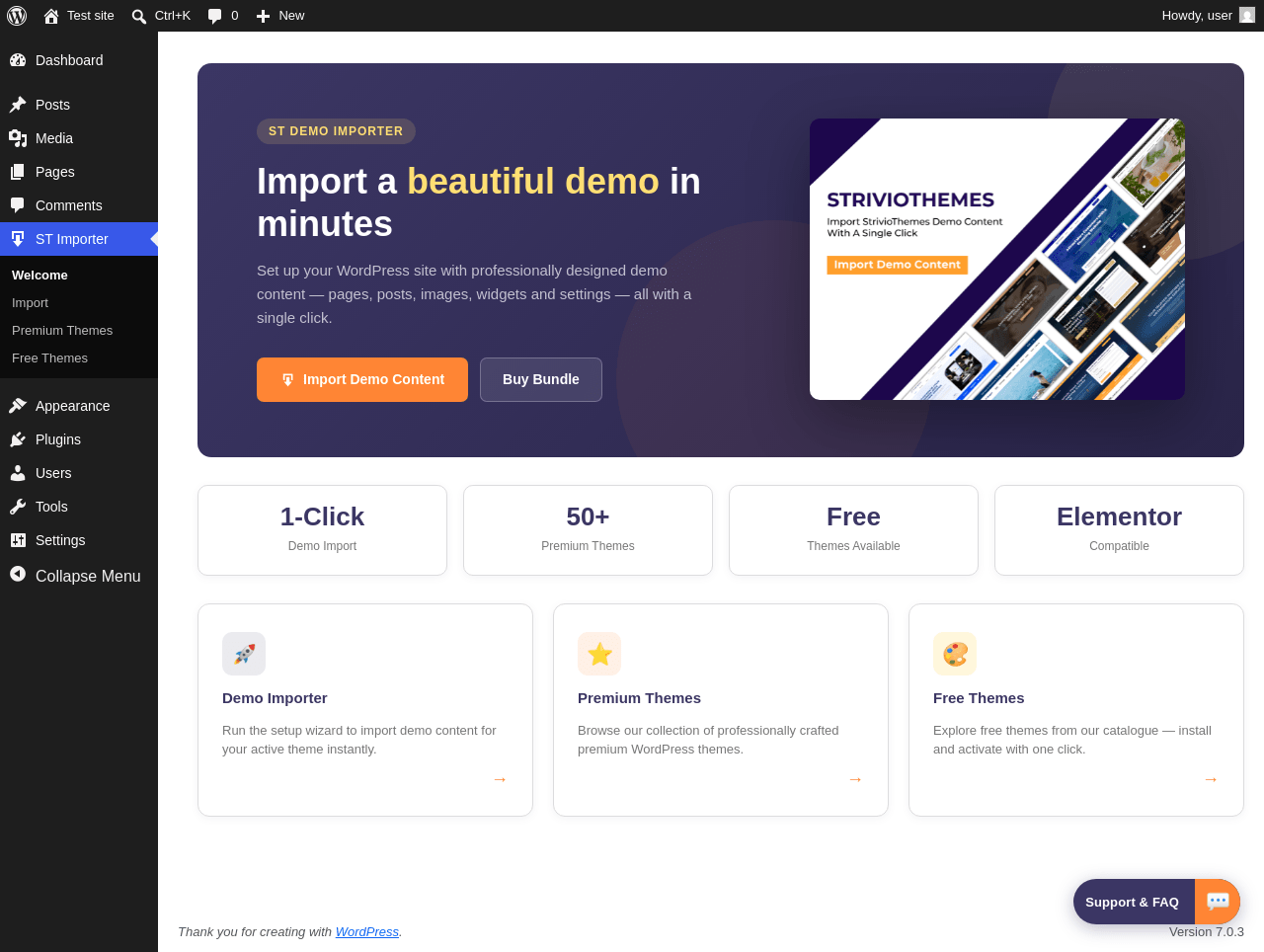The image size is (1264, 952).
Task: Click the Posts pushpin icon
Action: [x=18, y=105]
